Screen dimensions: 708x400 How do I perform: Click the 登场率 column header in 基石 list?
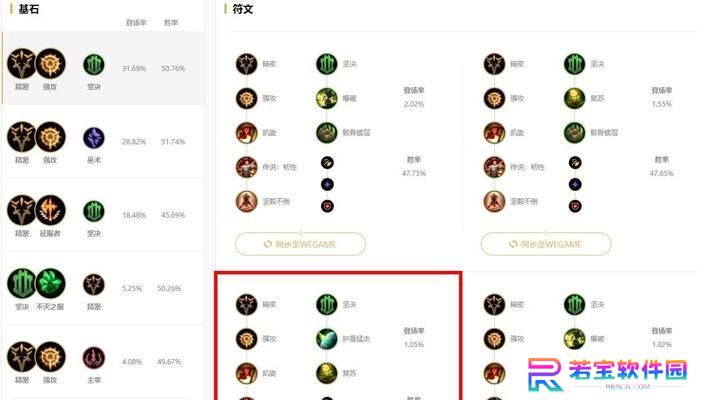pos(136,23)
